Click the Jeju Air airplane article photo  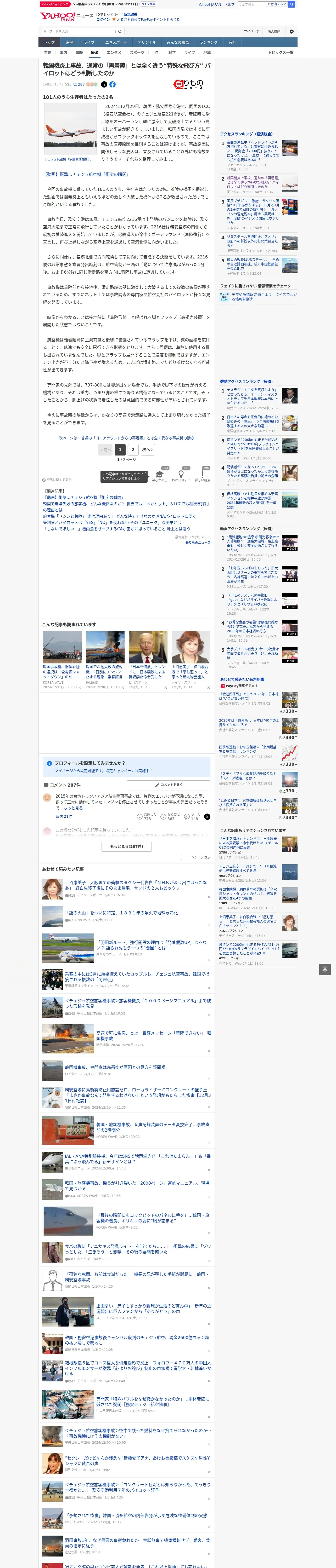click(x=70, y=129)
